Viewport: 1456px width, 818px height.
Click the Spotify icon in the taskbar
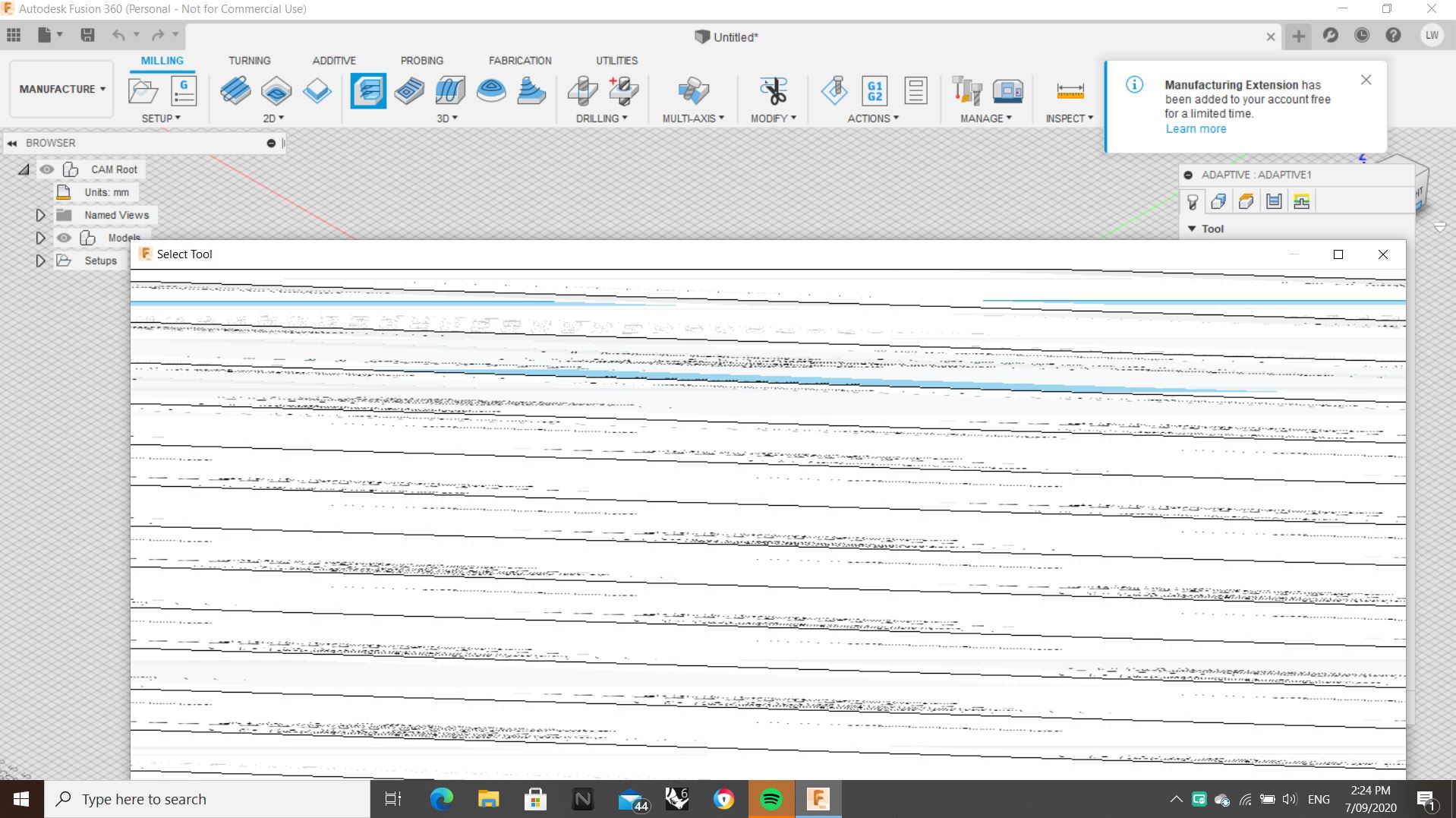pyautogui.click(x=771, y=799)
